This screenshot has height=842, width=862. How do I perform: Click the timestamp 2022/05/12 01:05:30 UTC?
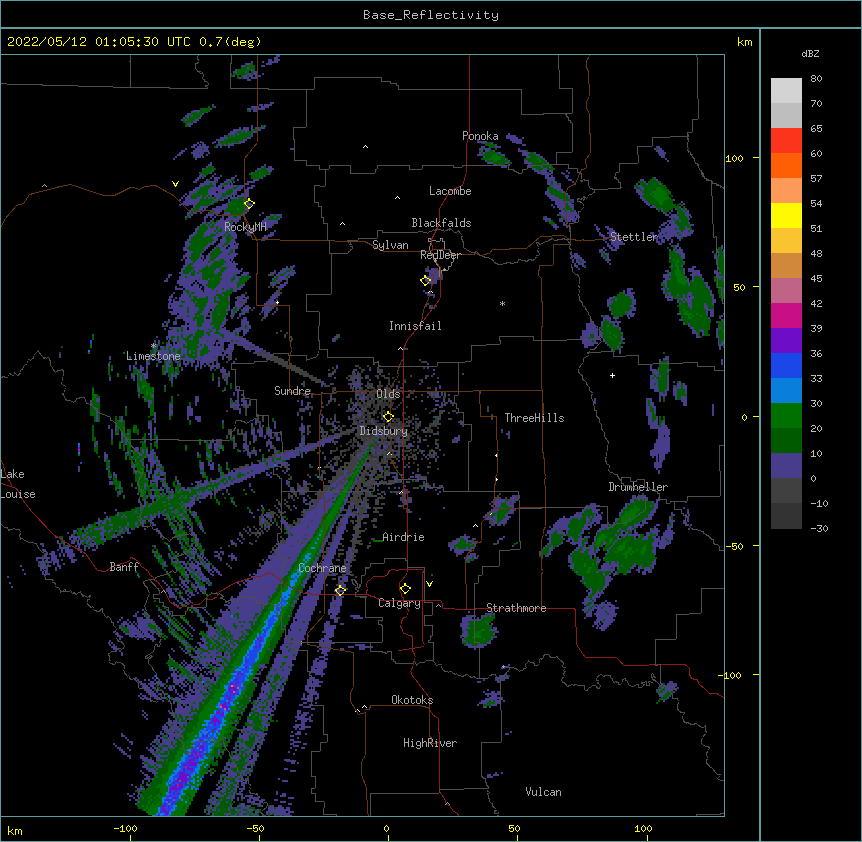[x=99, y=42]
